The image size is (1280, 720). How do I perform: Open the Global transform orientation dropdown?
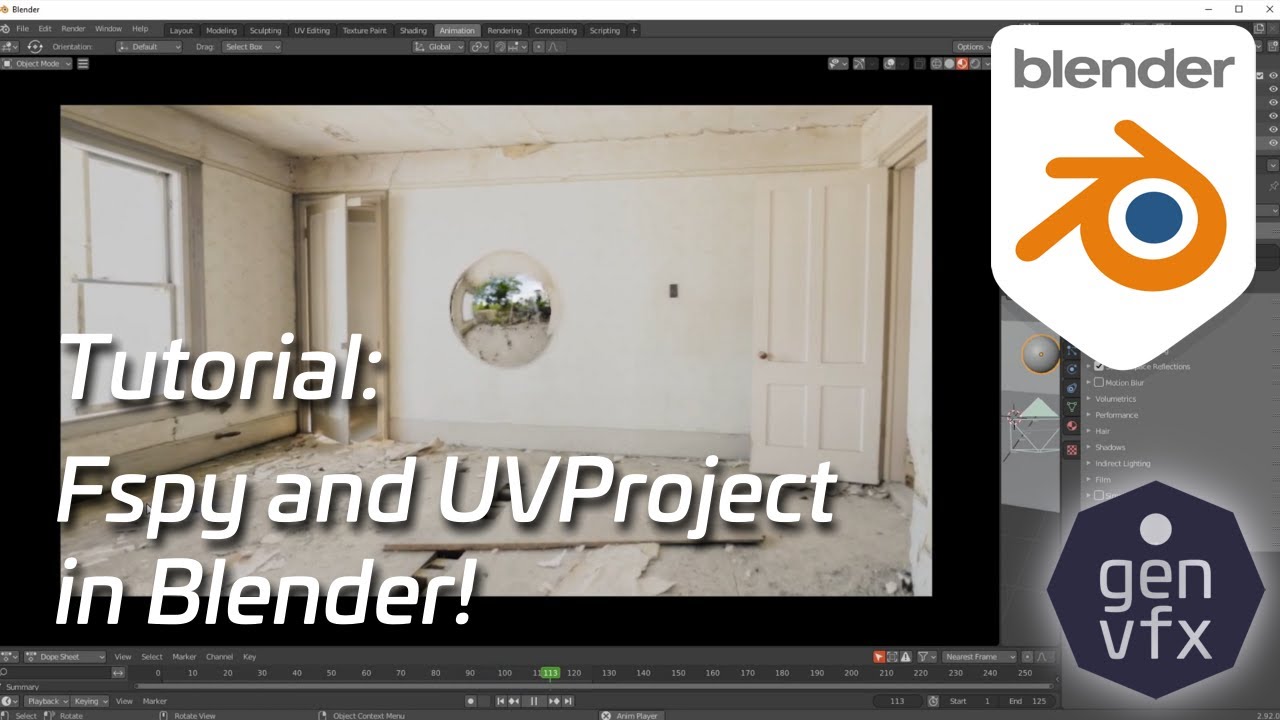pyautogui.click(x=438, y=47)
